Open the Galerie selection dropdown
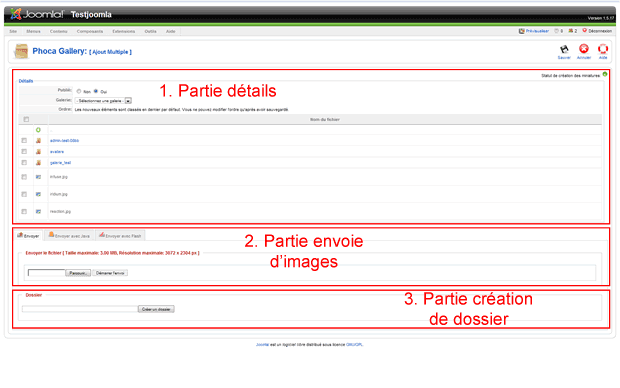Viewport: 620px width, 388px height. click(103, 101)
